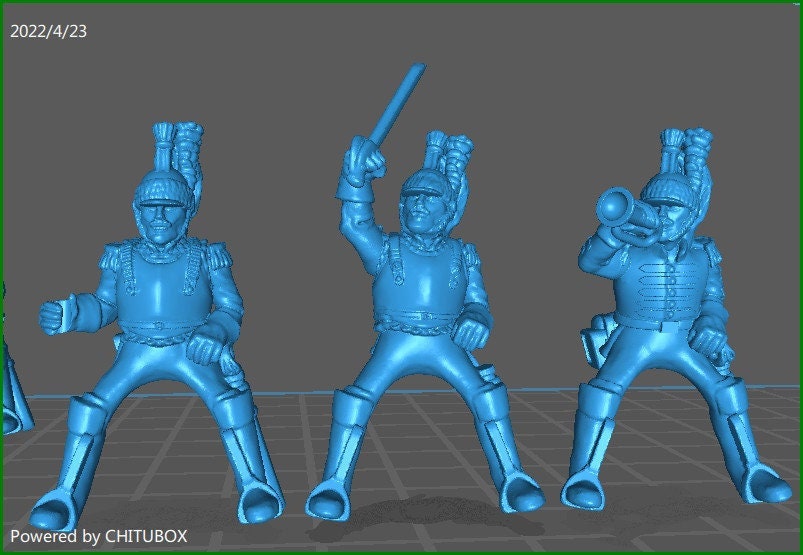
Task: Click the trumpet bell on the right figure
Action: click(x=610, y=207)
